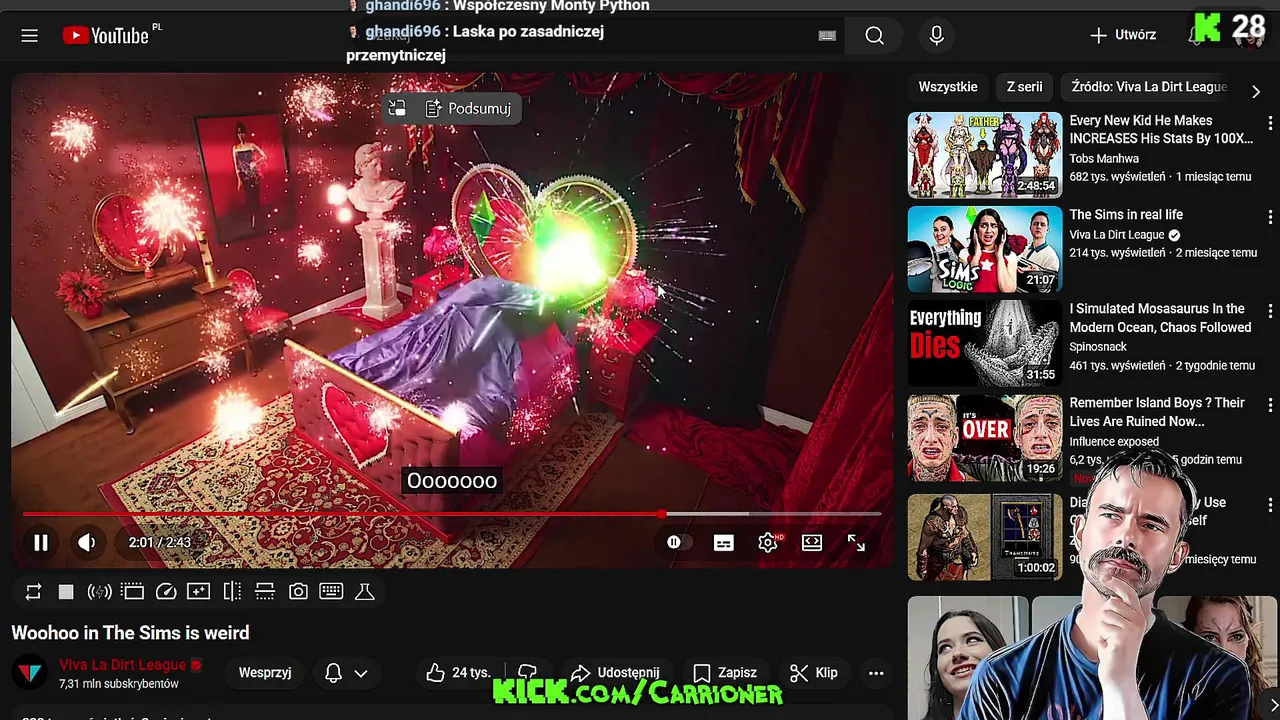
Task: Open Viva La Dirt League channel avatar
Action: [29, 672]
